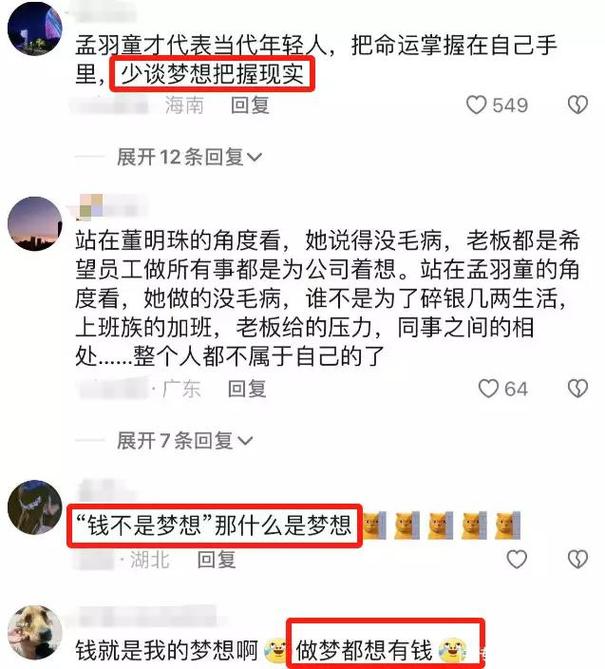
Task: Expand 展开12条回复 replies
Action: [189, 157]
